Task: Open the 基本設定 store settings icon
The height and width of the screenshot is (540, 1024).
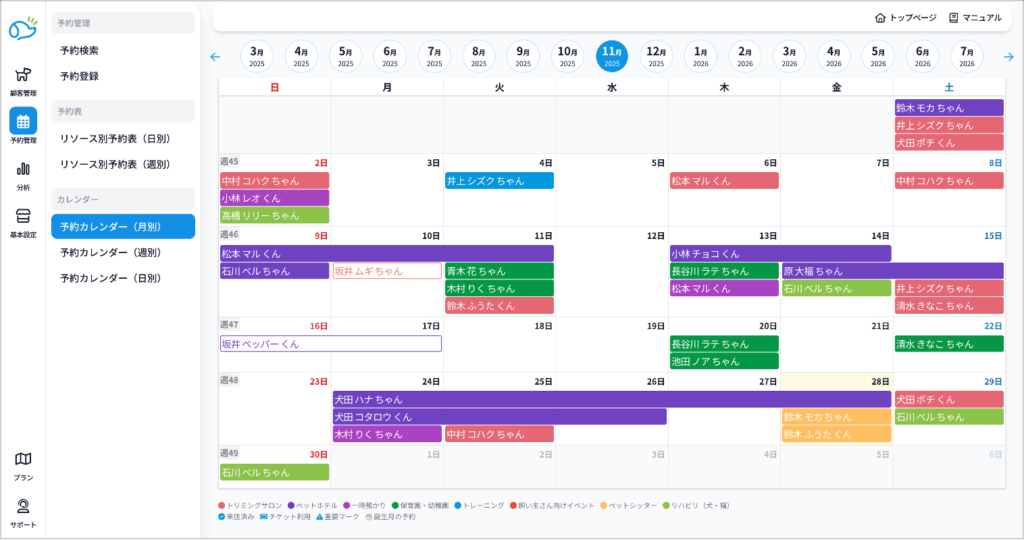Action: click(23, 216)
